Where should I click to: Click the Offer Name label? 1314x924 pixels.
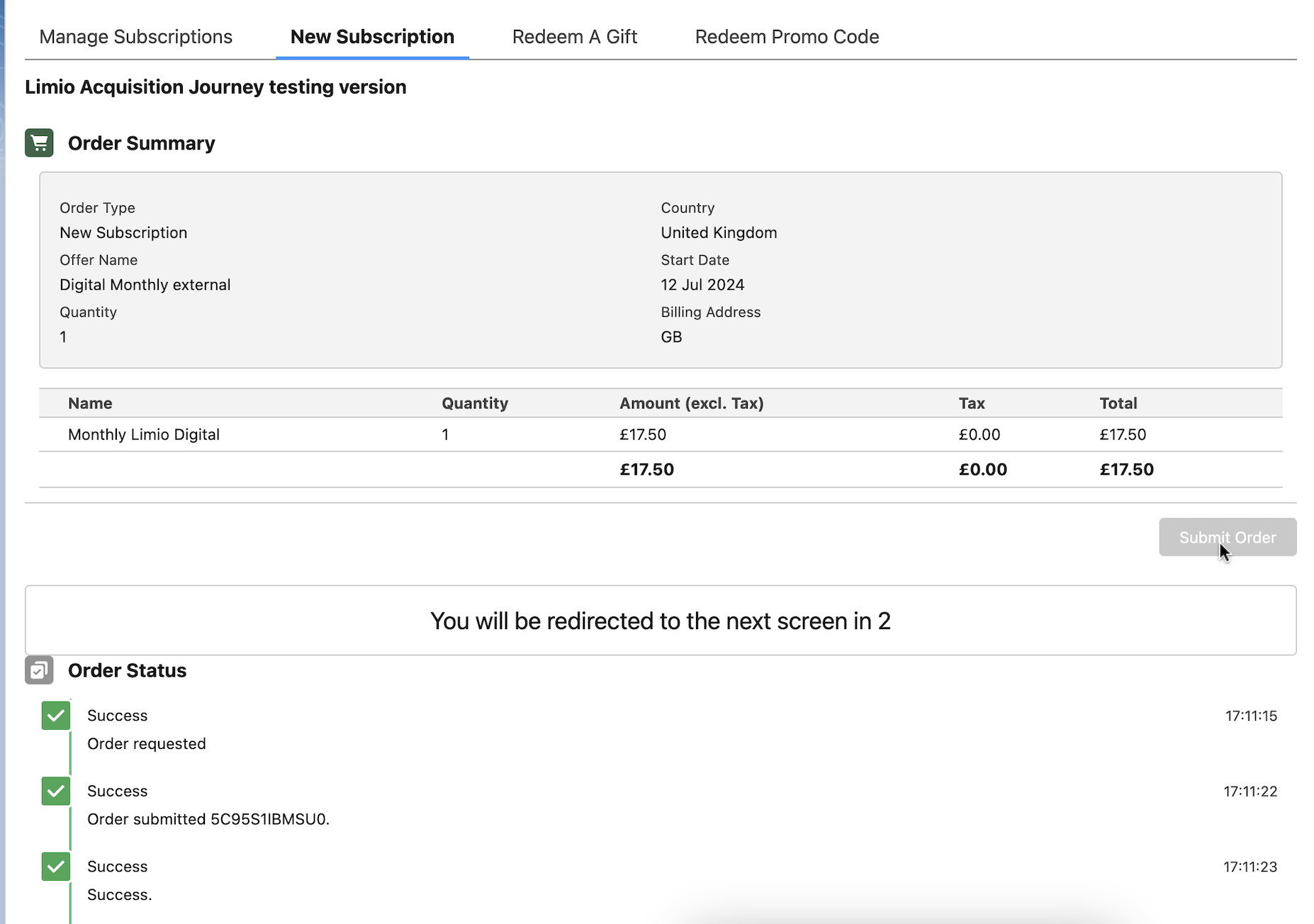[x=99, y=260]
